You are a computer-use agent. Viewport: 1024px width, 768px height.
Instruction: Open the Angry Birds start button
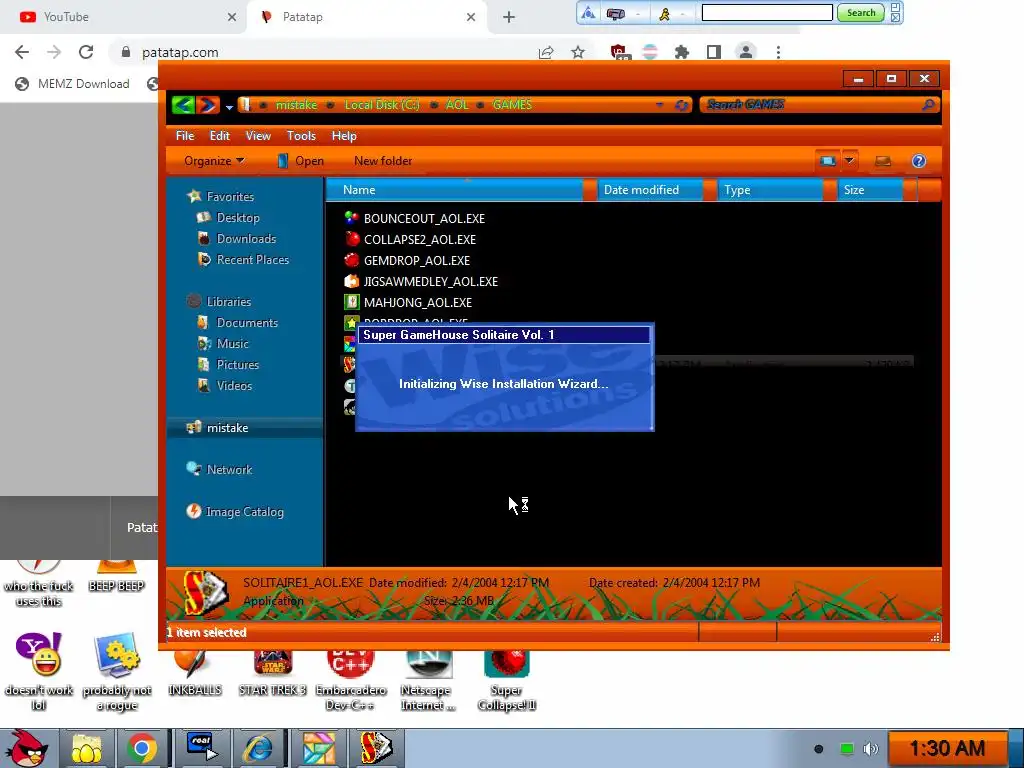pyautogui.click(x=27, y=748)
